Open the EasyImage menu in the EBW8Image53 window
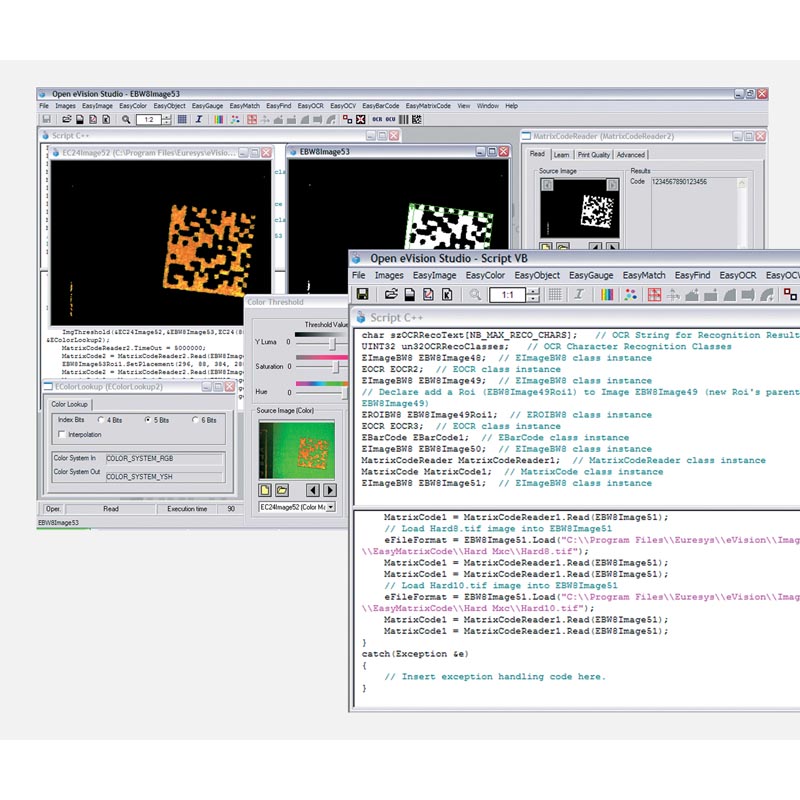This screenshot has width=800, height=800. [97, 106]
